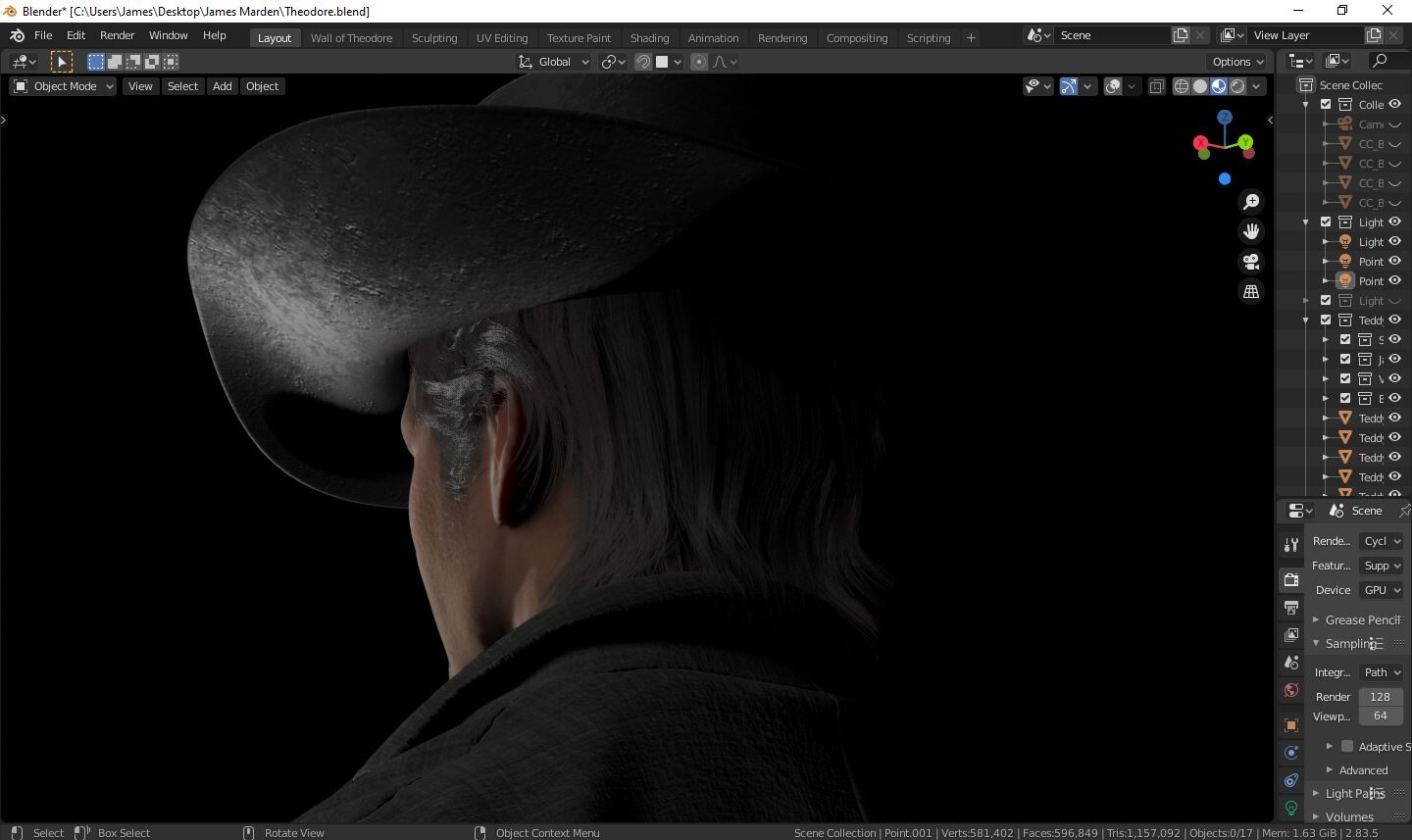This screenshot has height=840, width=1412.
Task: Click the outliner search magnifier icon
Action: [x=1379, y=61]
